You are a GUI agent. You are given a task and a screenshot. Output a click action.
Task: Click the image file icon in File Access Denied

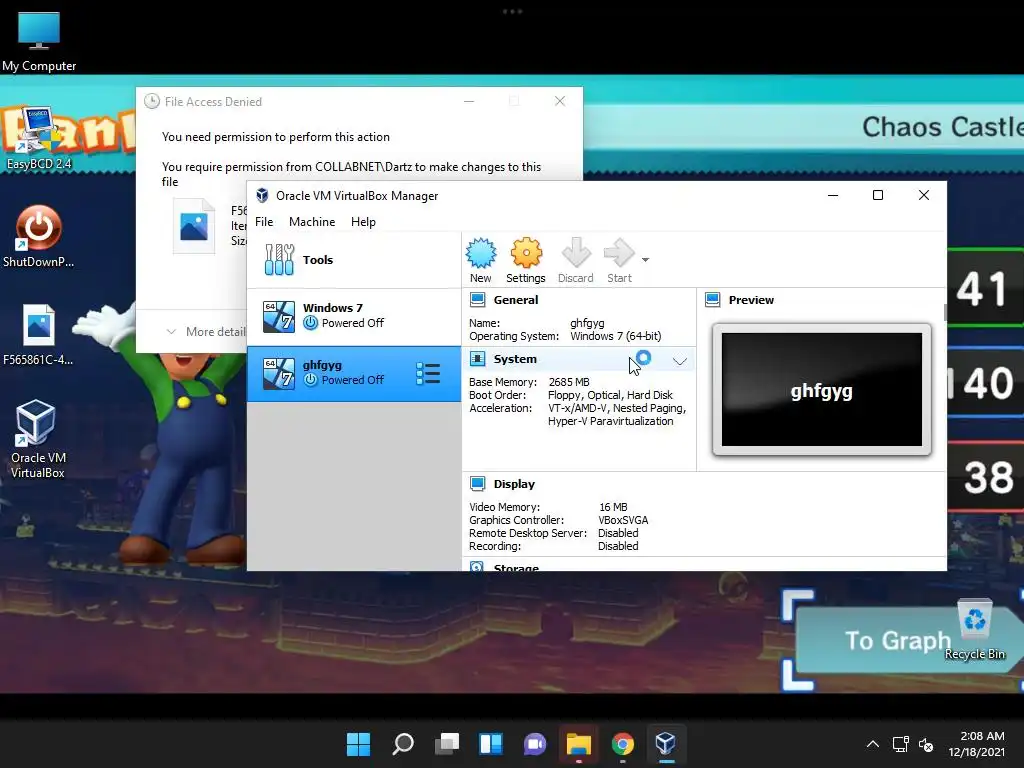[x=194, y=226]
